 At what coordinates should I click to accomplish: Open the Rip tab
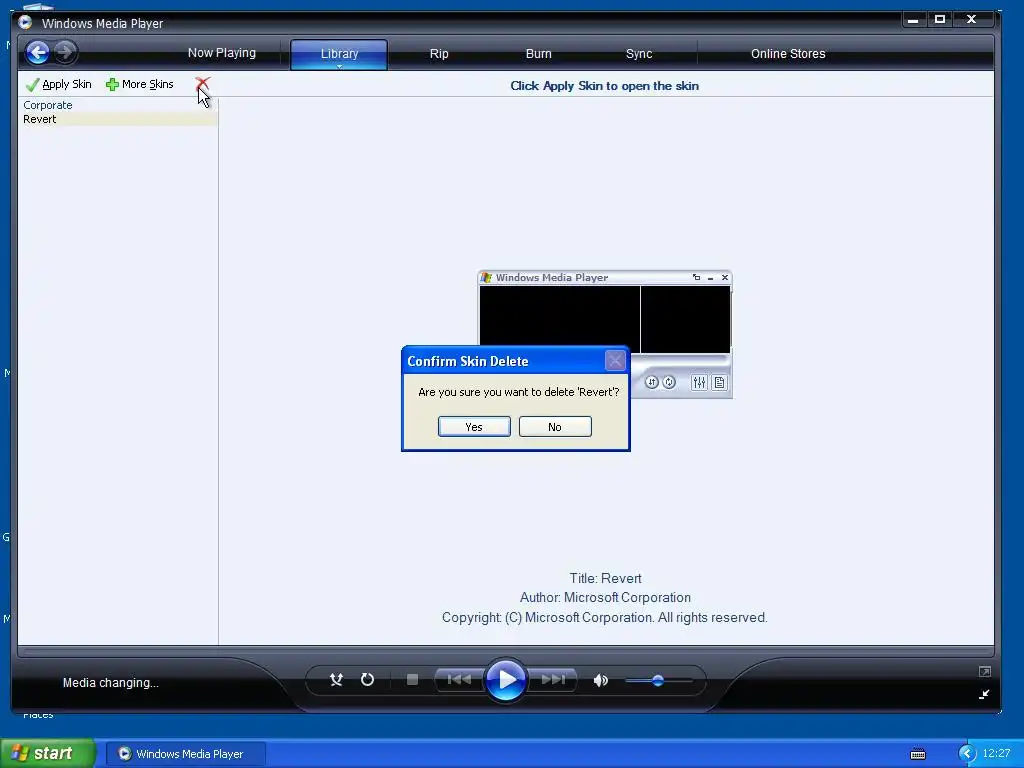click(439, 54)
